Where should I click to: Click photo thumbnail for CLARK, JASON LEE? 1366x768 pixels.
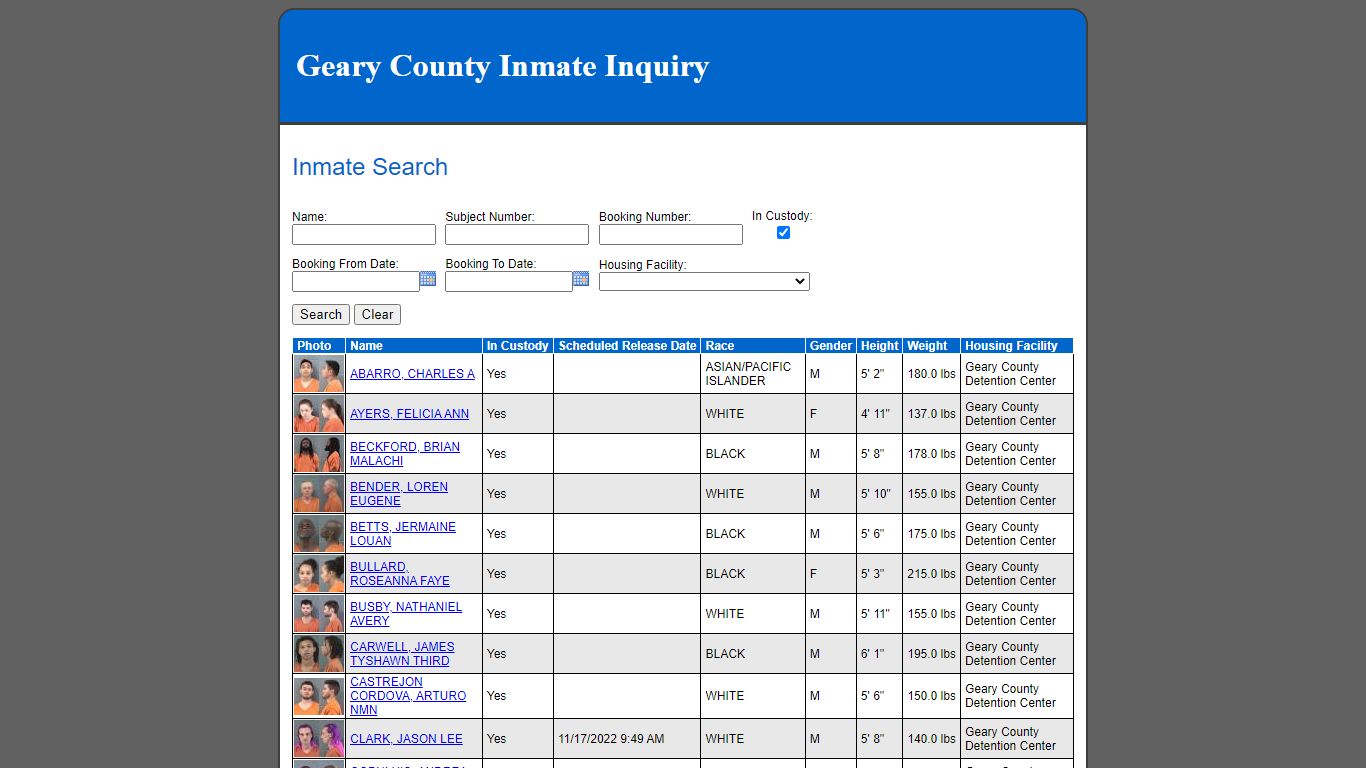pyautogui.click(x=319, y=739)
